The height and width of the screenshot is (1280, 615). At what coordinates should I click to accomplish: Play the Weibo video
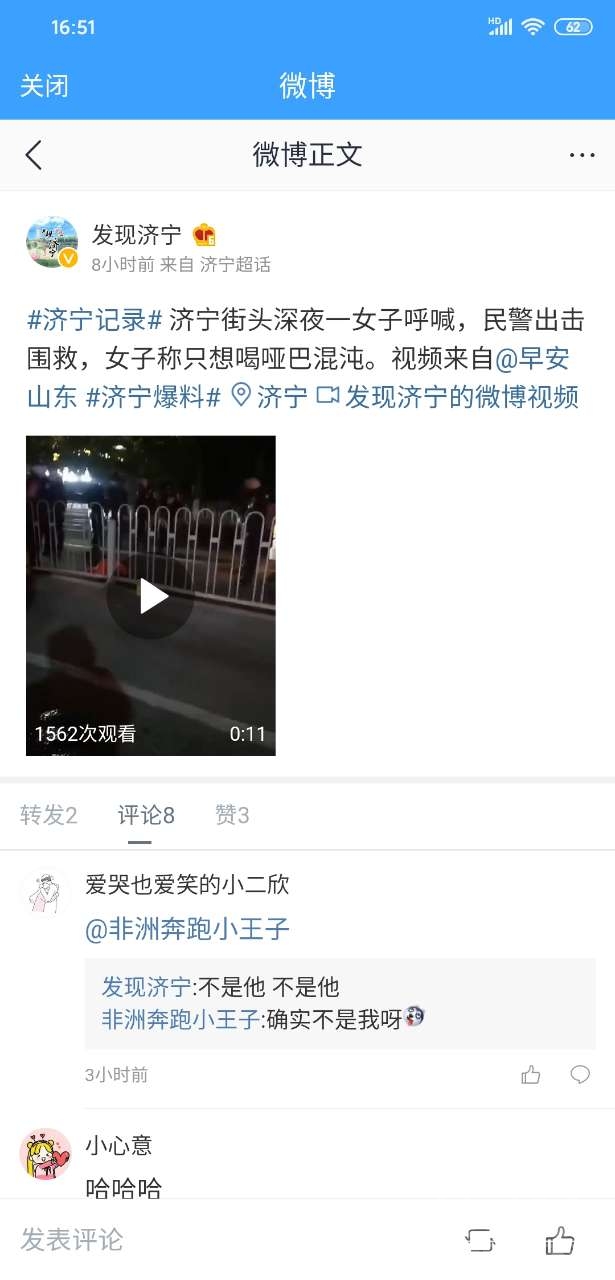click(151, 595)
